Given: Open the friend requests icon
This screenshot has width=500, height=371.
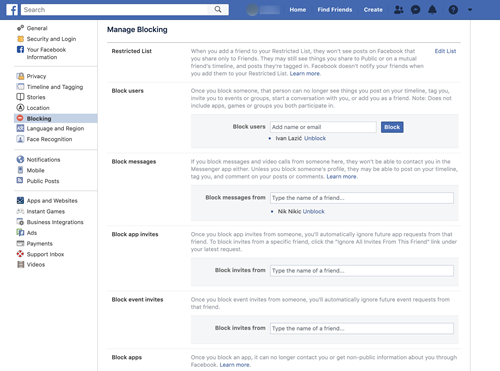Looking at the screenshot, I should pyautogui.click(x=398, y=10).
